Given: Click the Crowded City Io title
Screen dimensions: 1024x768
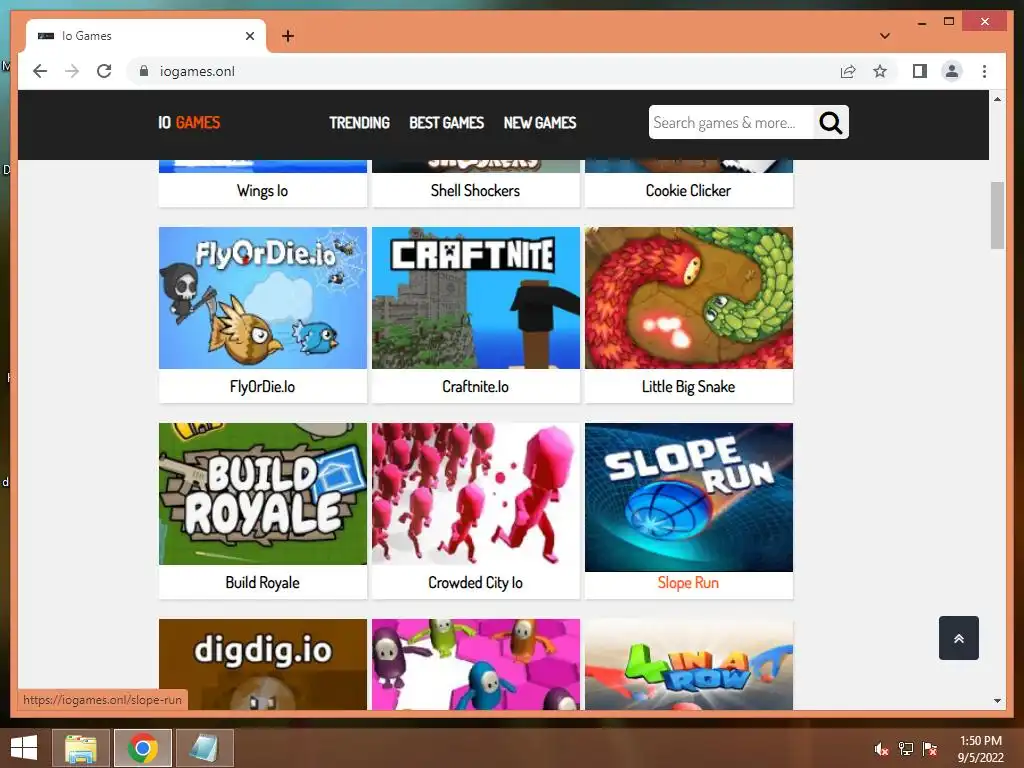Looking at the screenshot, I should [x=475, y=583].
